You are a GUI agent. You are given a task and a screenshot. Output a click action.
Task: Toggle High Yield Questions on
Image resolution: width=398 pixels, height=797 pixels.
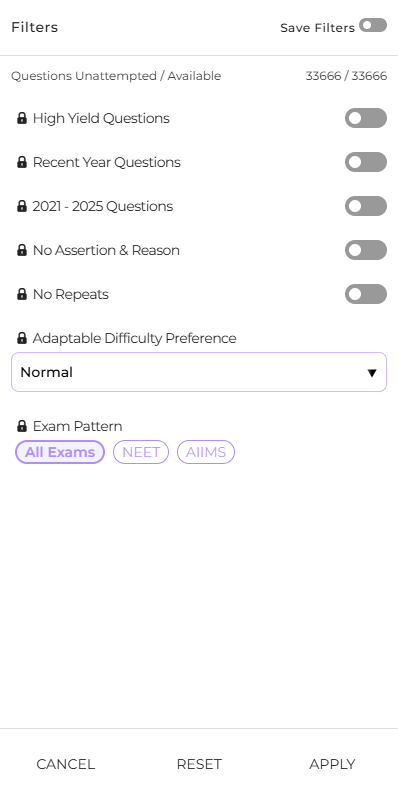pos(366,118)
